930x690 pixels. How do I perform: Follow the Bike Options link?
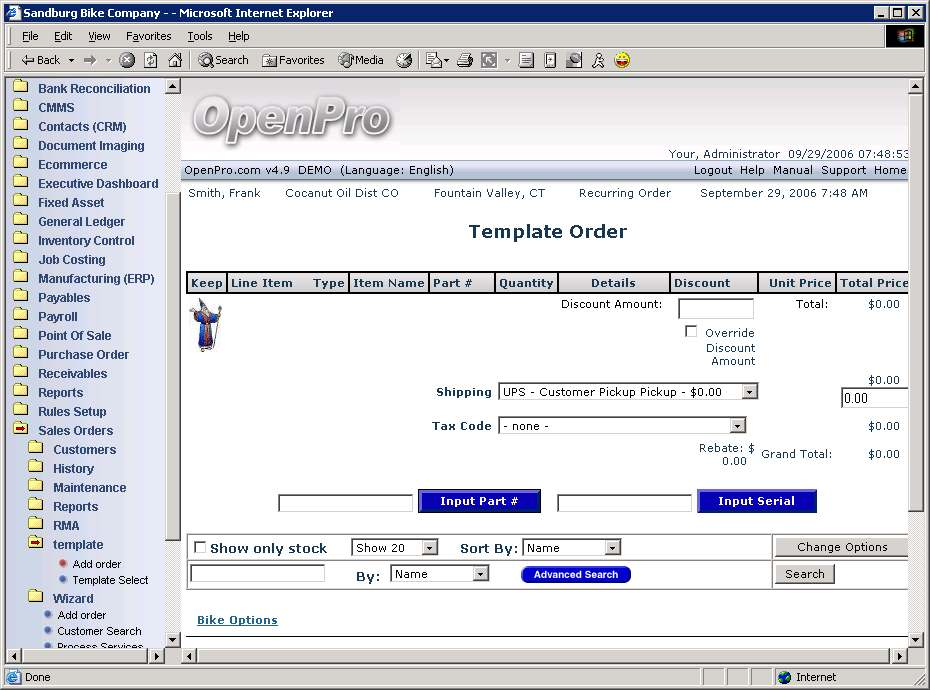pyautogui.click(x=237, y=620)
